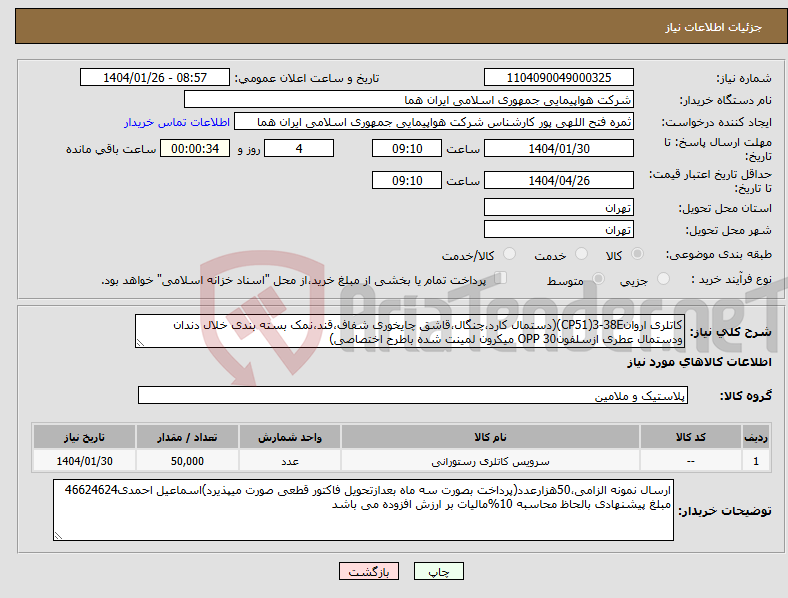Click the واحد شمارش column header

[290, 437]
